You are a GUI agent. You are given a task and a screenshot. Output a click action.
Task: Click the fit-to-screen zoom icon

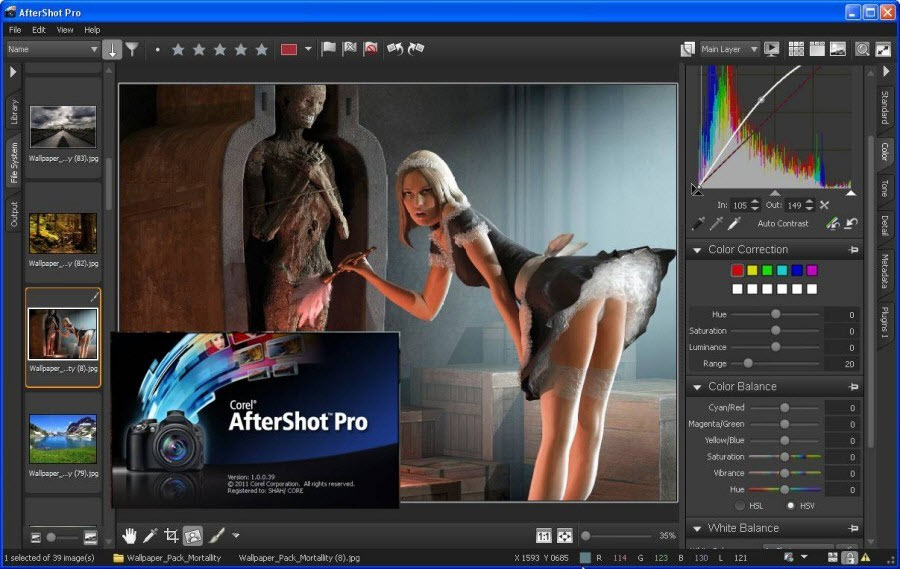point(564,535)
